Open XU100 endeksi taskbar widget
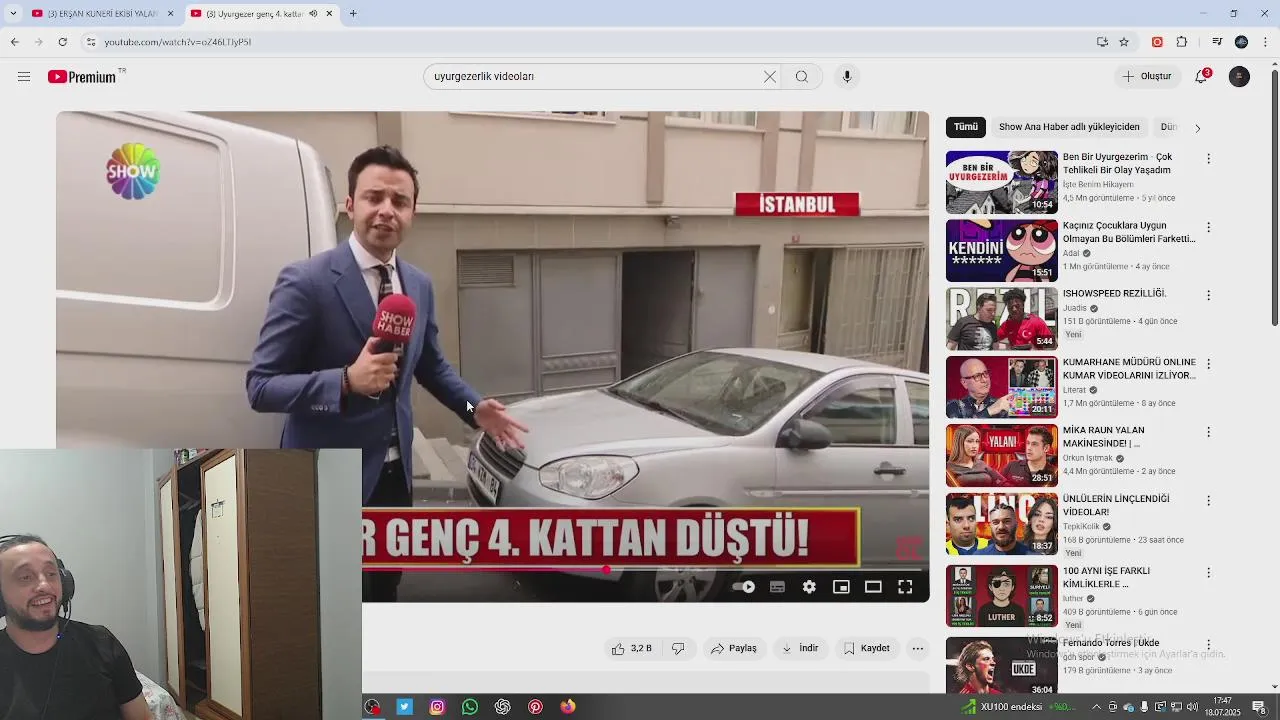Screen dimensions: 1280x720 pyautogui.click(x=1017, y=707)
